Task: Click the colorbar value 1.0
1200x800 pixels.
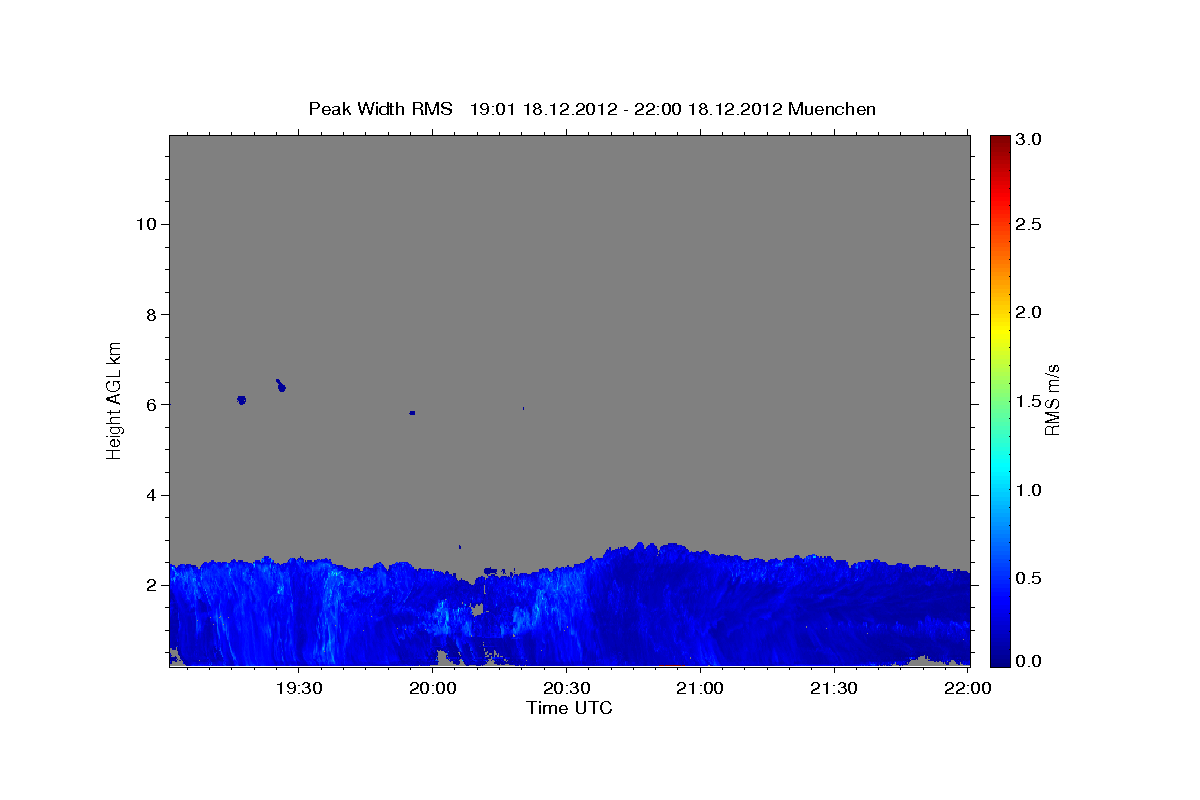Action: [x=1028, y=490]
